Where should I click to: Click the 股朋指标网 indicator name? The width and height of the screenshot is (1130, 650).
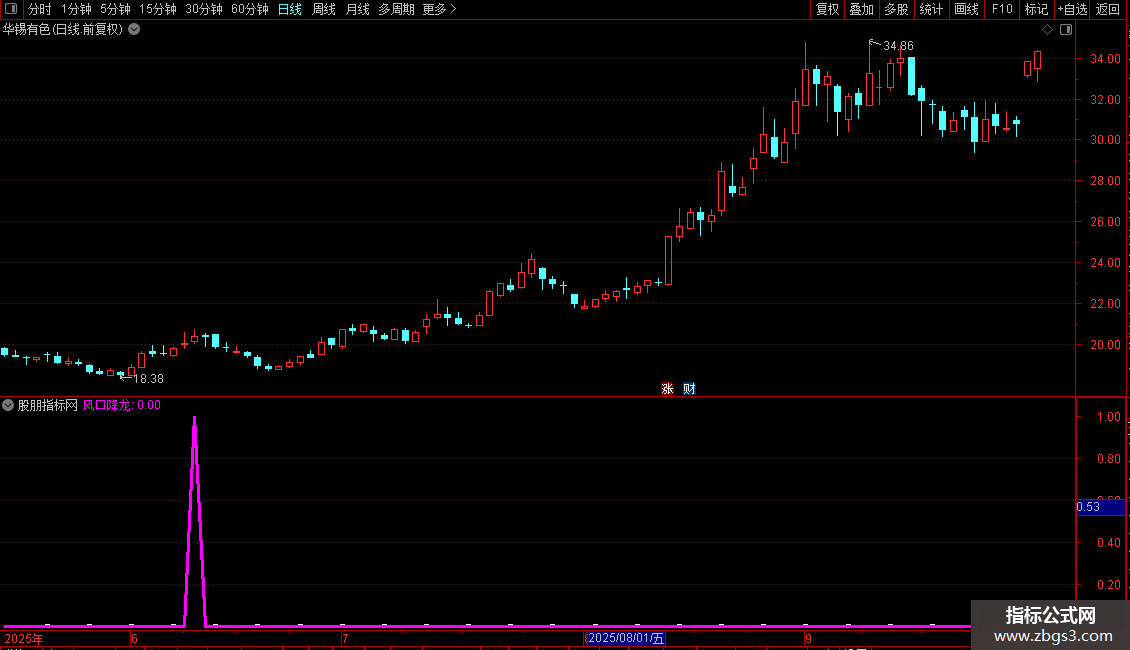(48, 405)
